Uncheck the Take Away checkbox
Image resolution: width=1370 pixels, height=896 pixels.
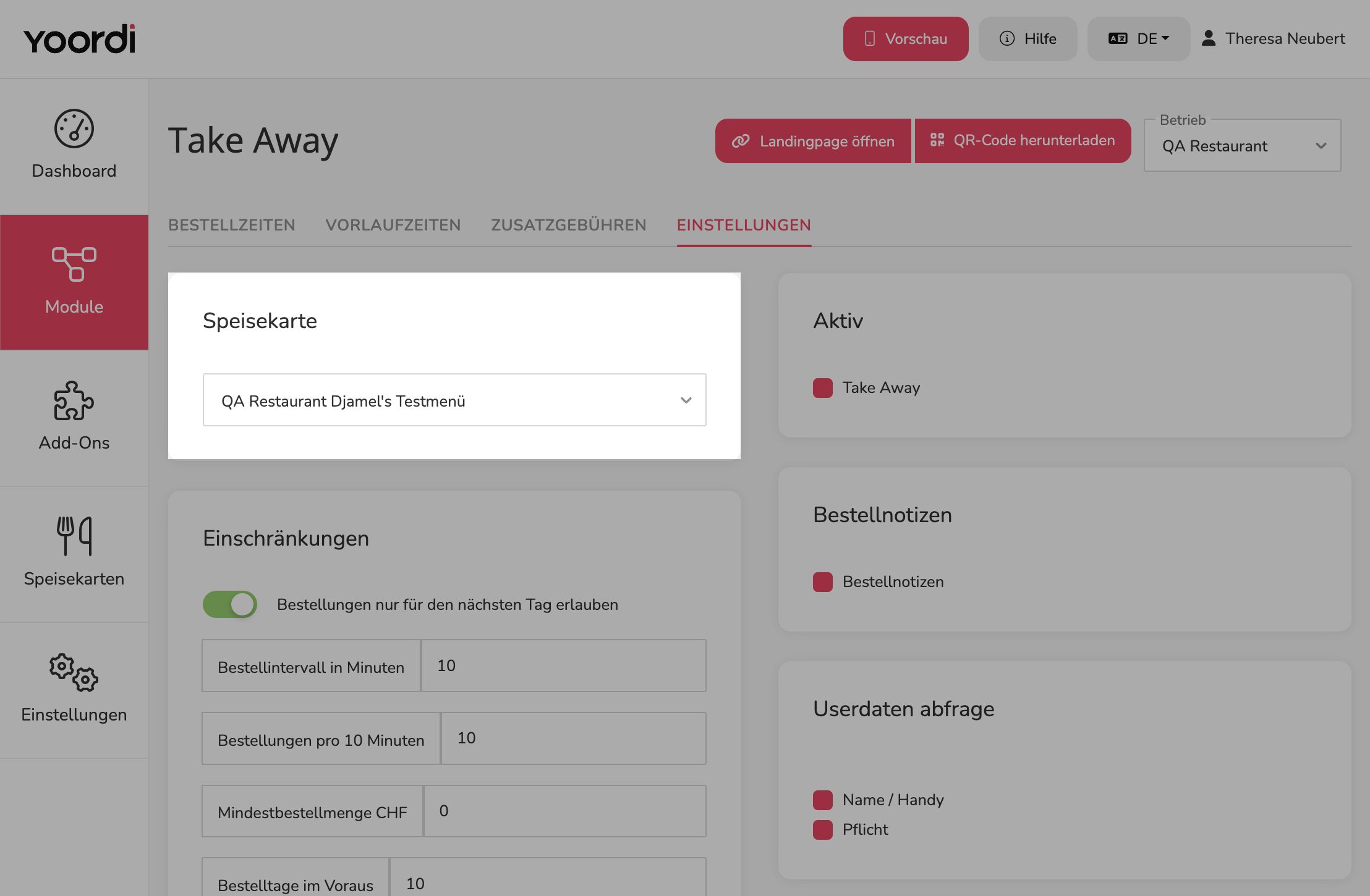click(823, 388)
